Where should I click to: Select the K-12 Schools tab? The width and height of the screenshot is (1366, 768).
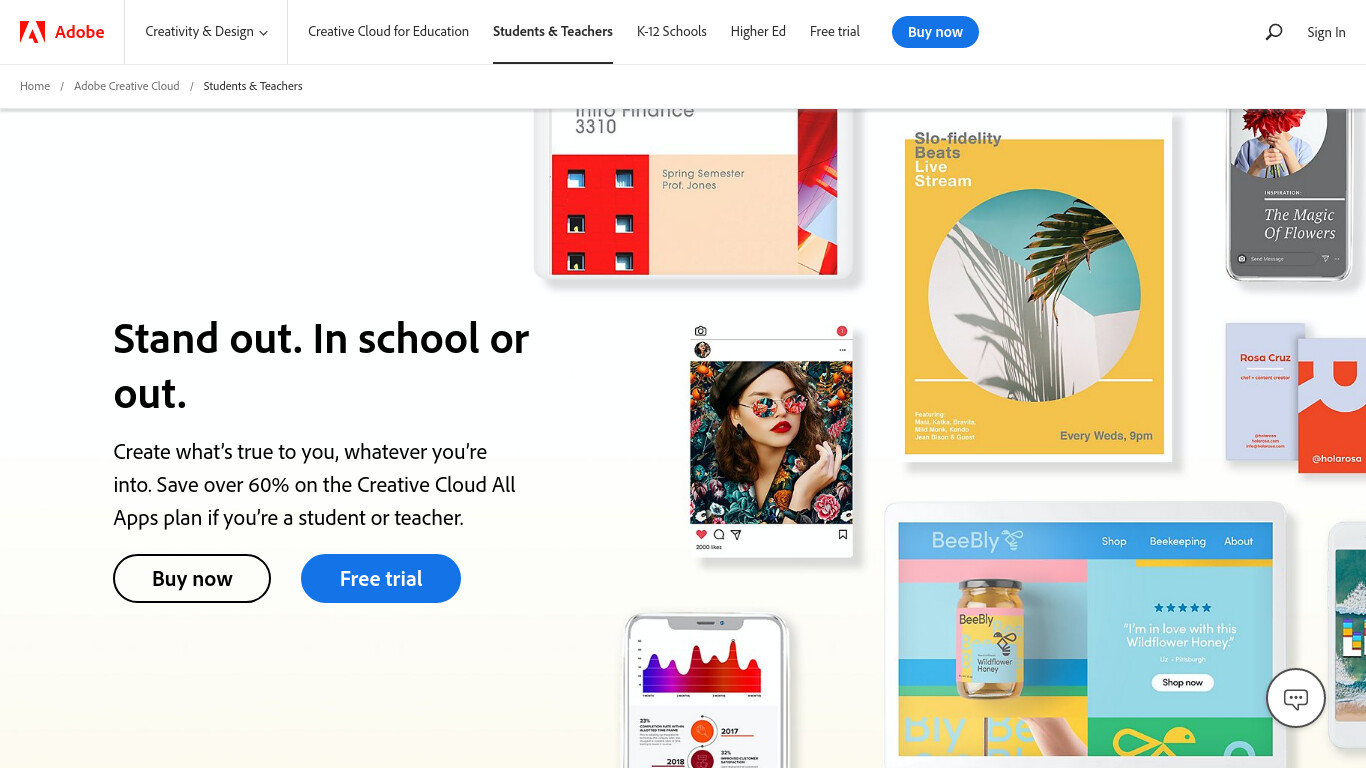point(672,32)
